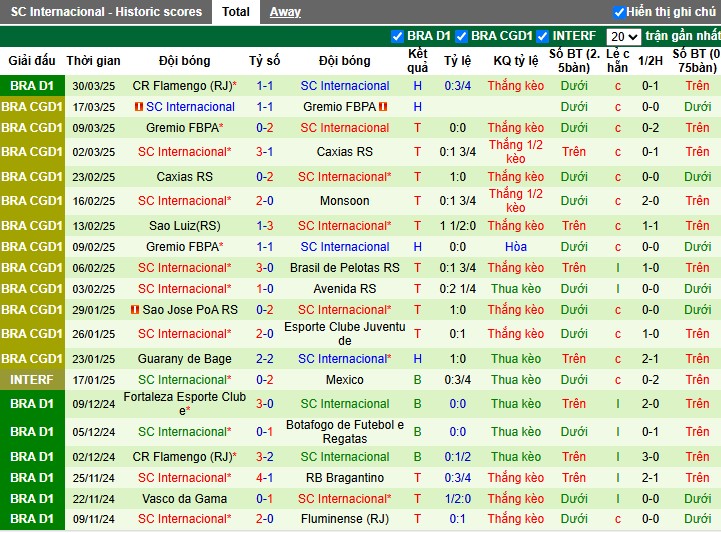721x533 pixels.
Task: Click the Tỷ số column header
Action: click(x=264, y=61)
